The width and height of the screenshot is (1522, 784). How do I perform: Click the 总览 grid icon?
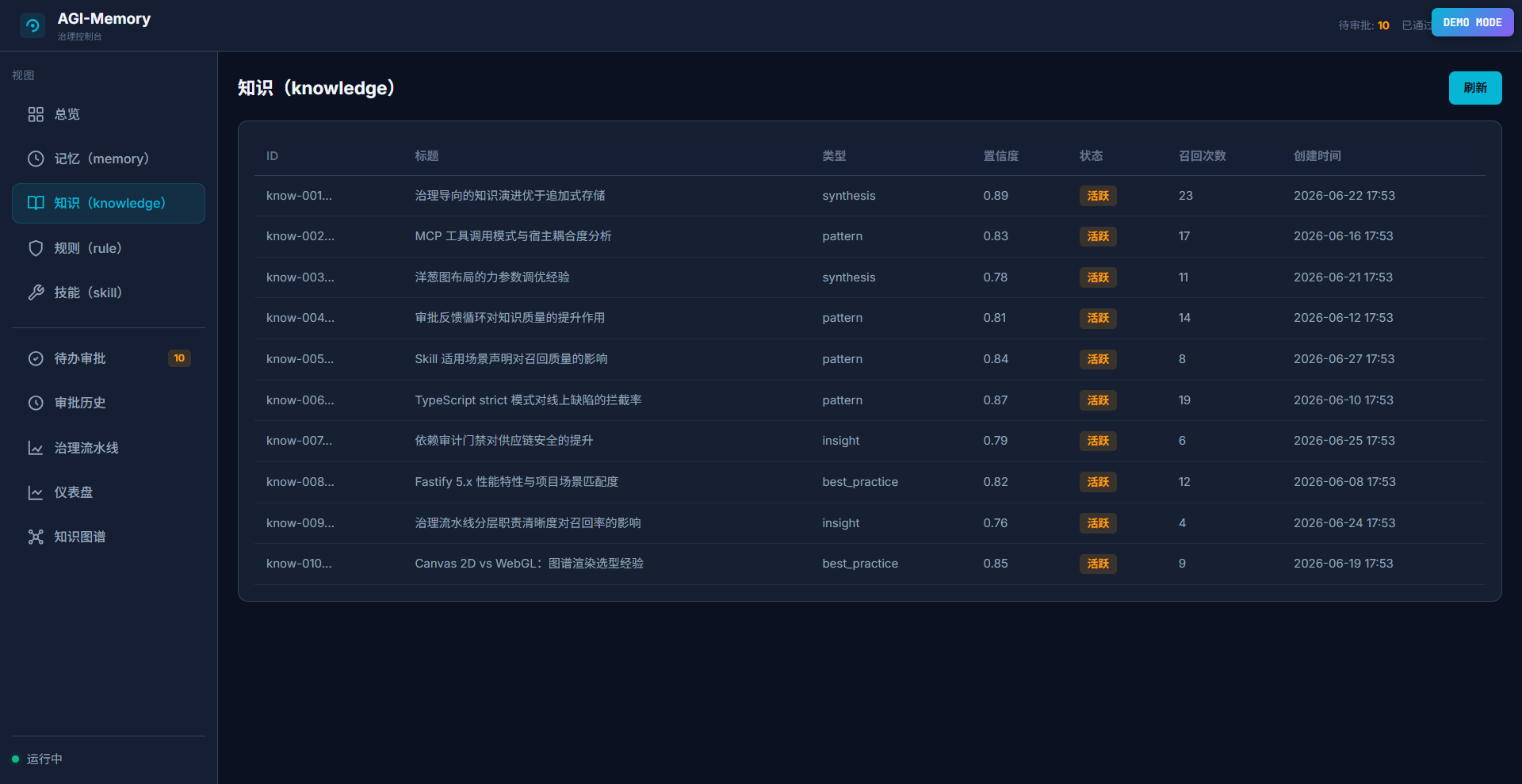click(36, 114)
